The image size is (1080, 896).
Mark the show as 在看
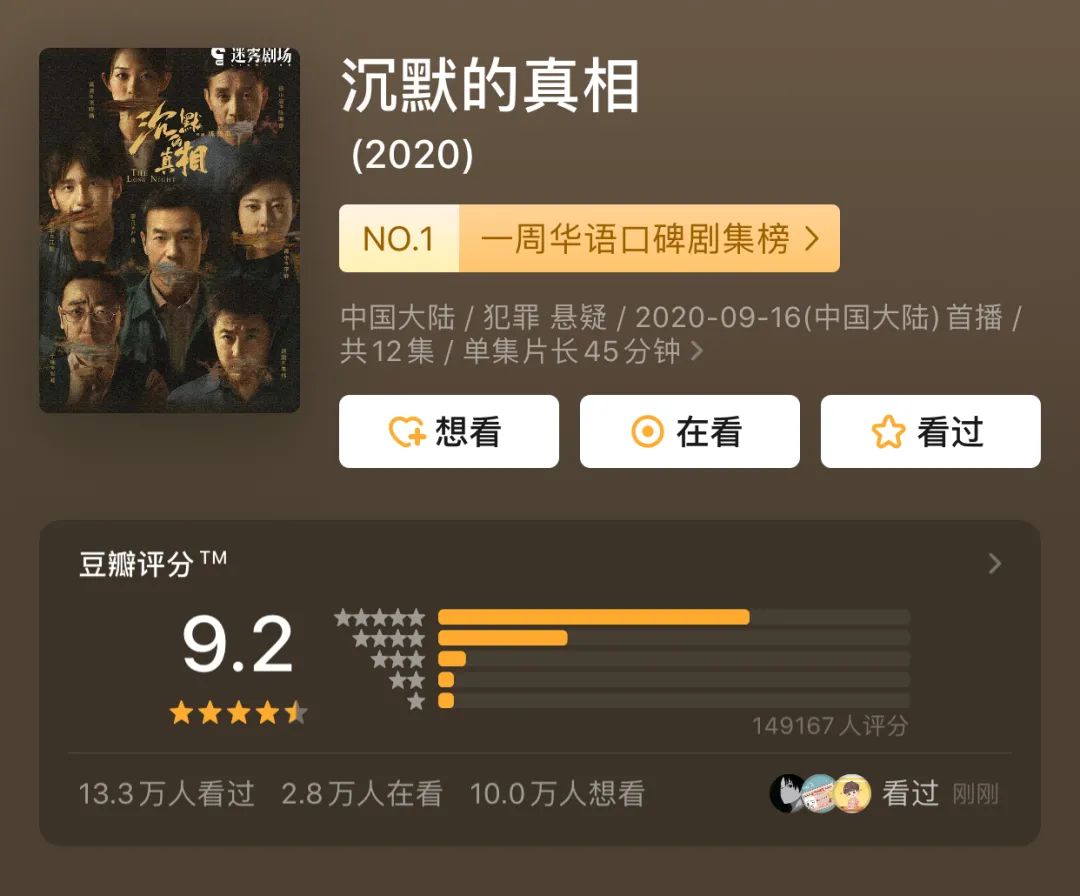690,432
